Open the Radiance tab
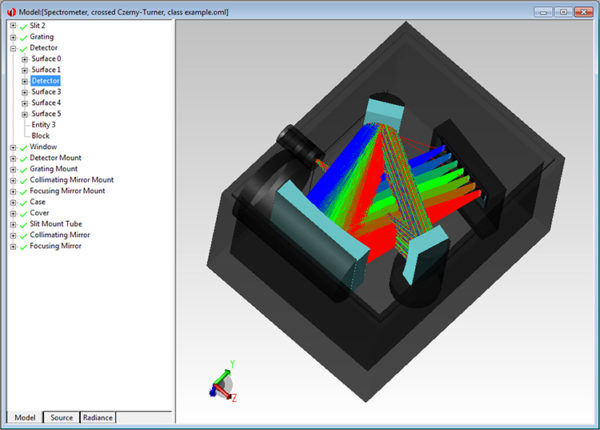 click(97, 417)
